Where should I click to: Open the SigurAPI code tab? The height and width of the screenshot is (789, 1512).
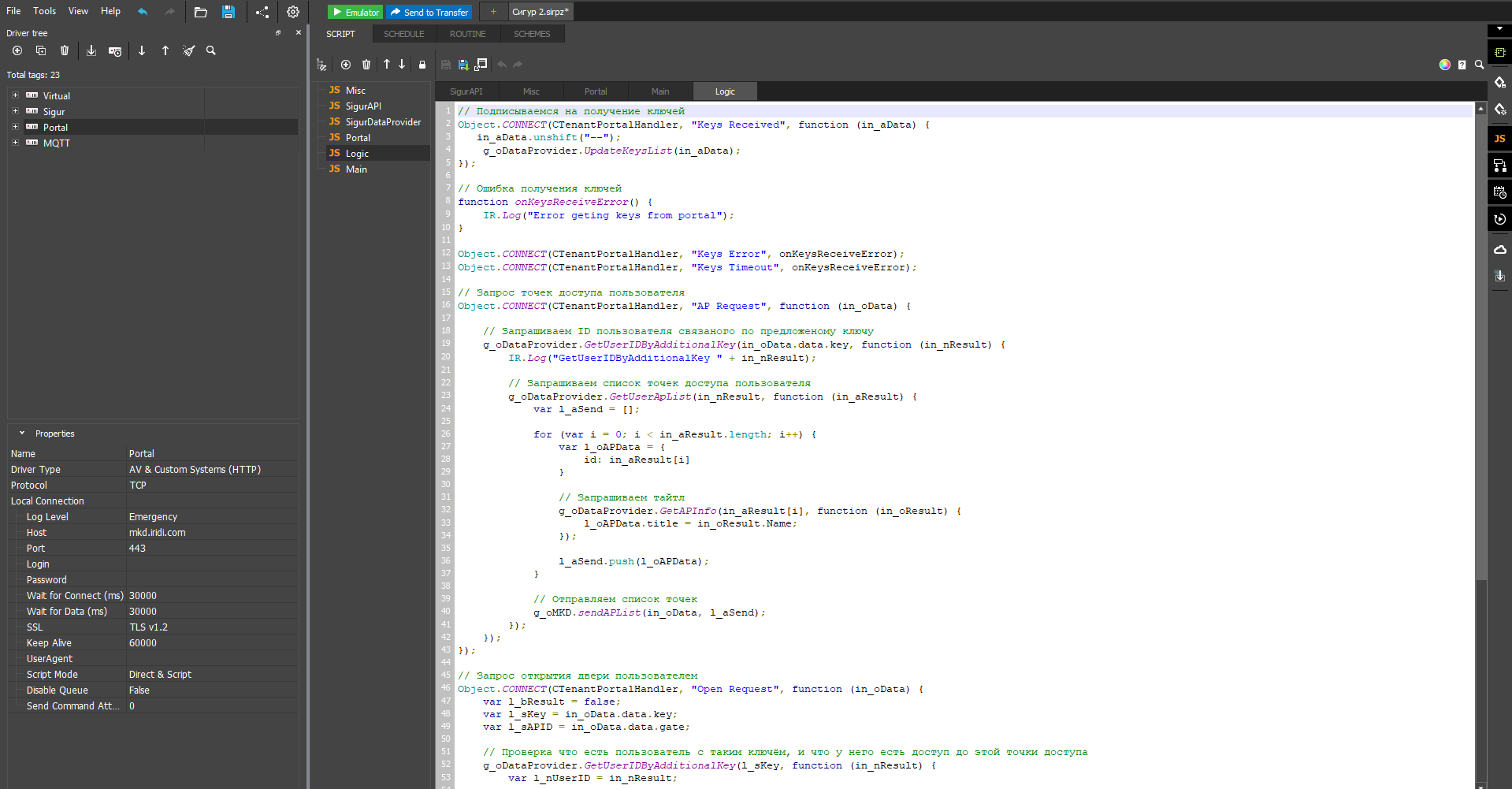pyautogui.click(x=466, y=91)
